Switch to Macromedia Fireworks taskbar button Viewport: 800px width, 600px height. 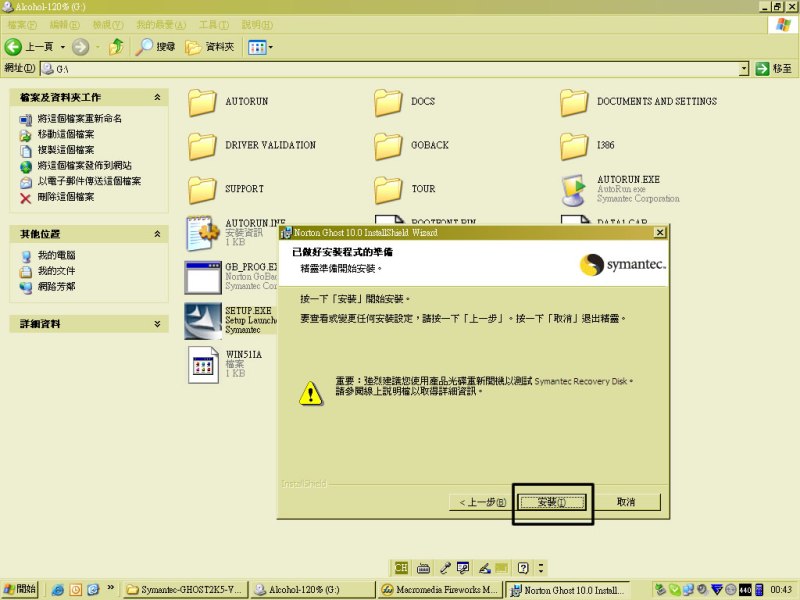point(440,590)
